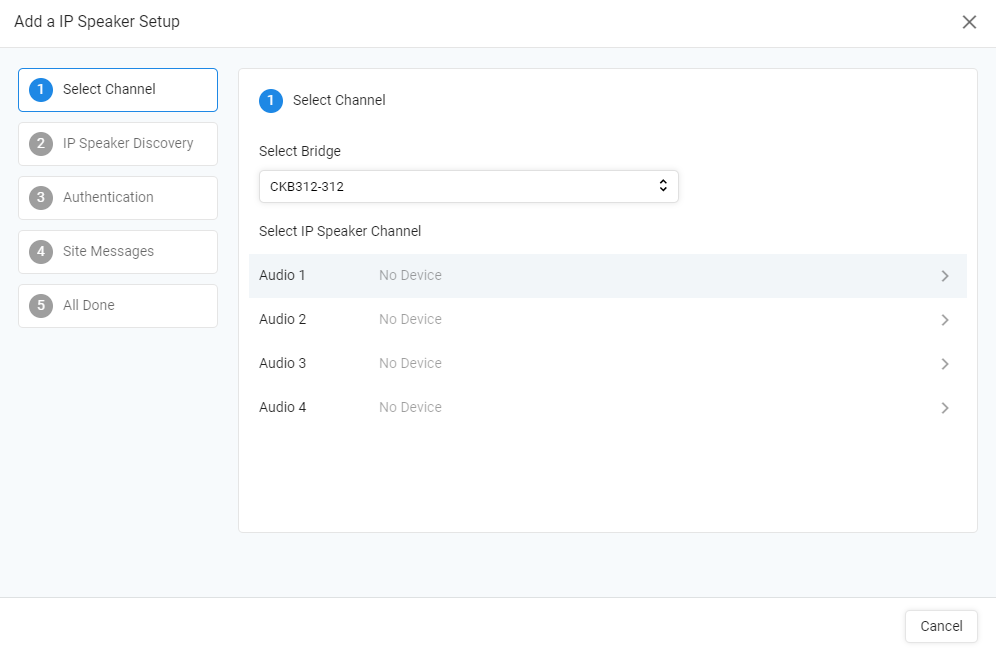Go to All Done step
Screen dimensions: 996x650
click(118, 306)
